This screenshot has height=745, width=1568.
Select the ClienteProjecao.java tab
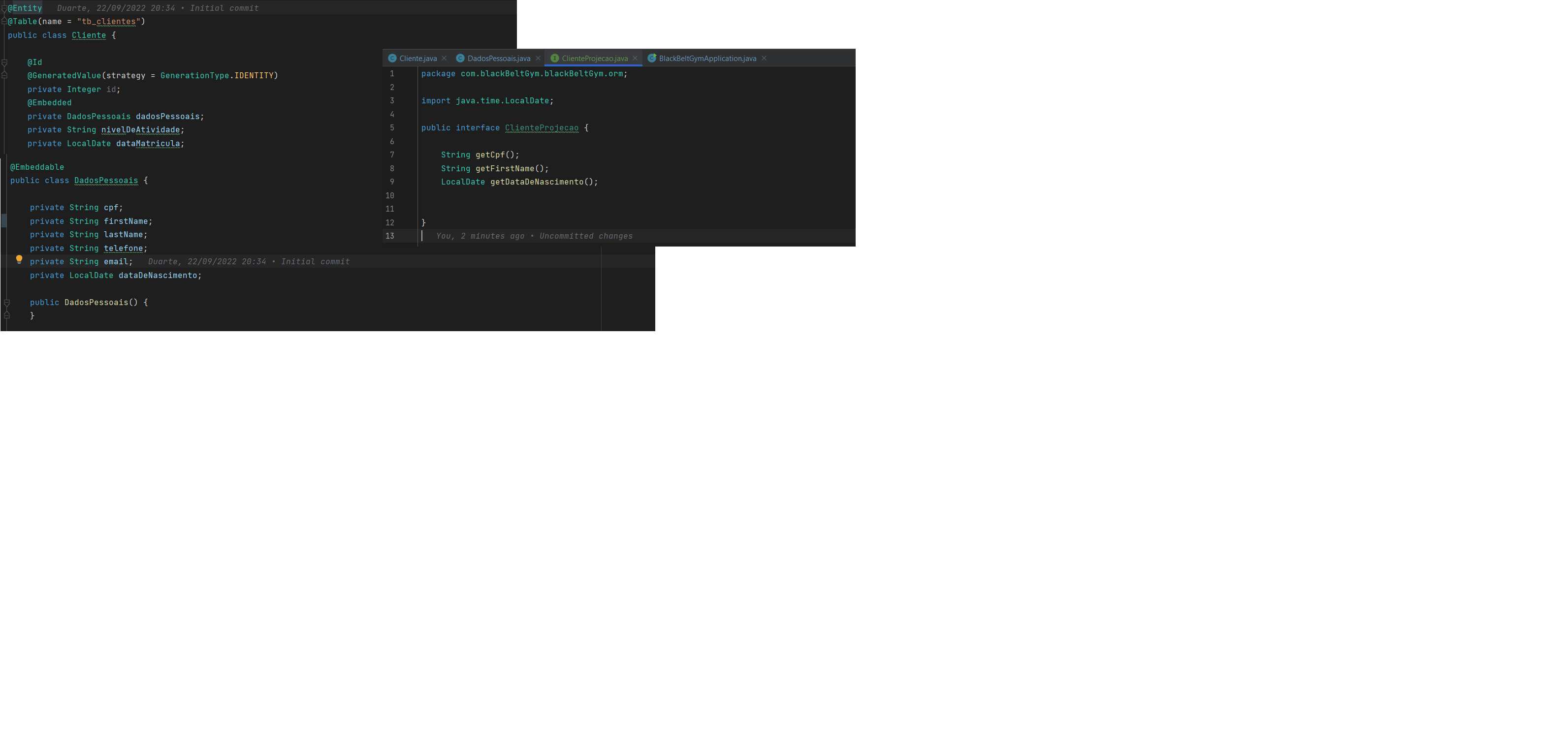(595, 59)
